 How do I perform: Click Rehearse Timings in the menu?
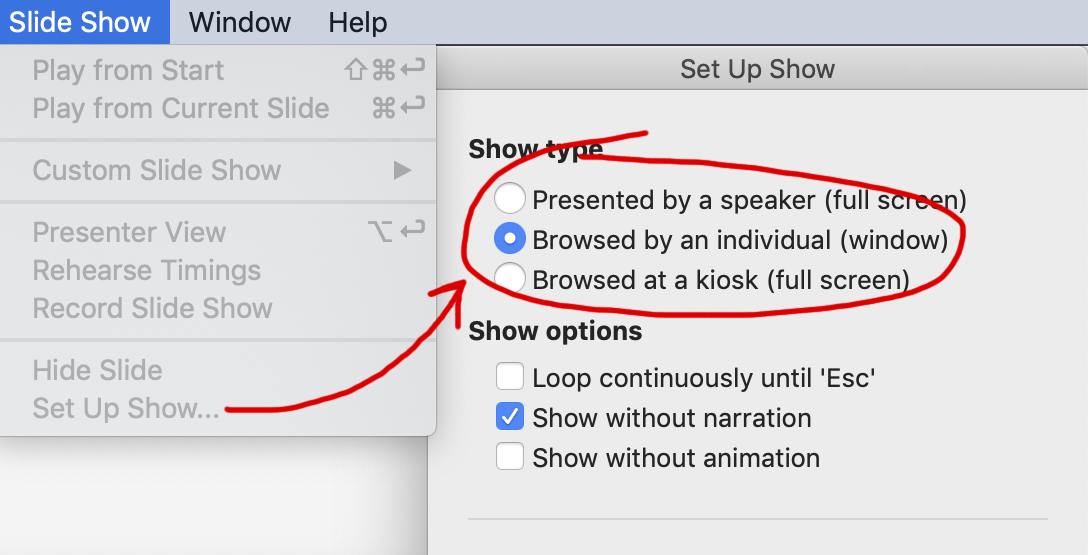coord(146,270)
